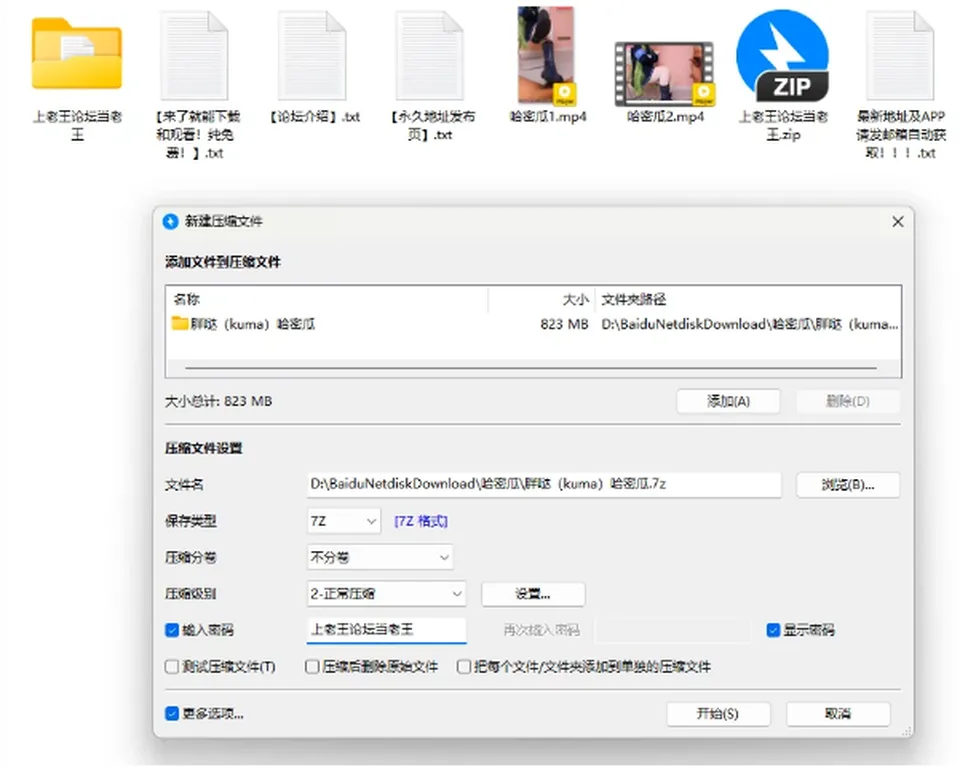Select the 哈密瓜1.mp4 video thumbnail
Viewport: 960px width, 767px height.
[547, 55]
